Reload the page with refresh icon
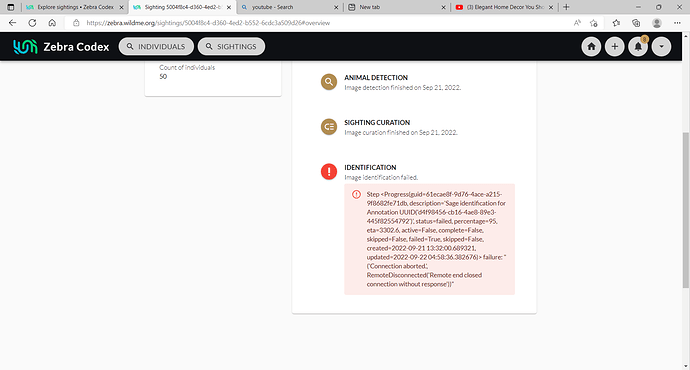Image resolution: width=690 pixels, height=370 pixels. (32, 23)
